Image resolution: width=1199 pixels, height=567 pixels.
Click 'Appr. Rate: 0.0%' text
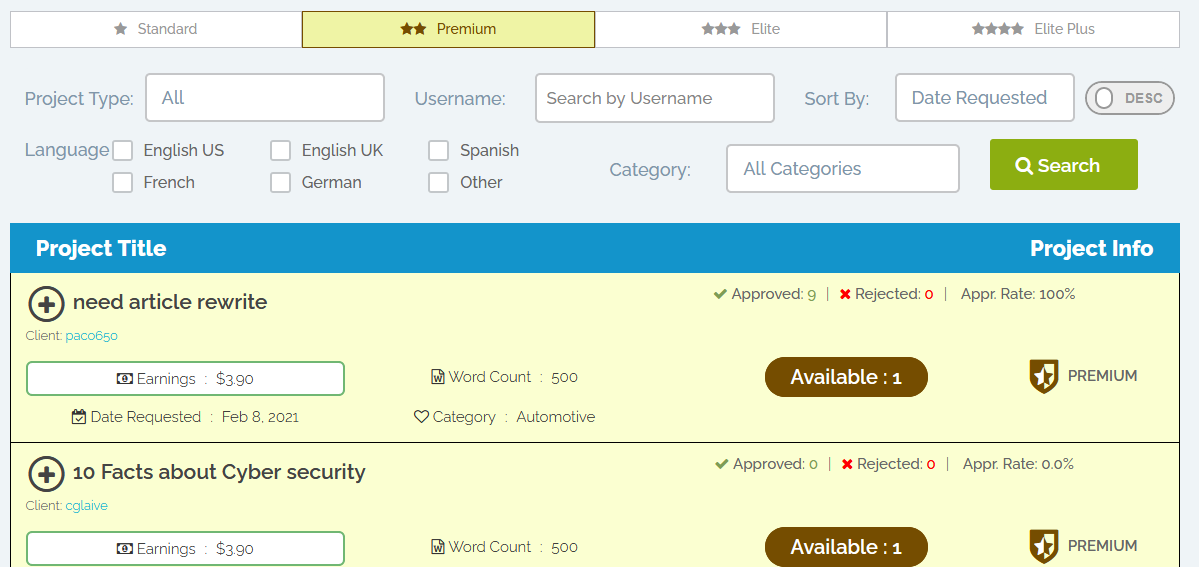(x=1019, y=464)
